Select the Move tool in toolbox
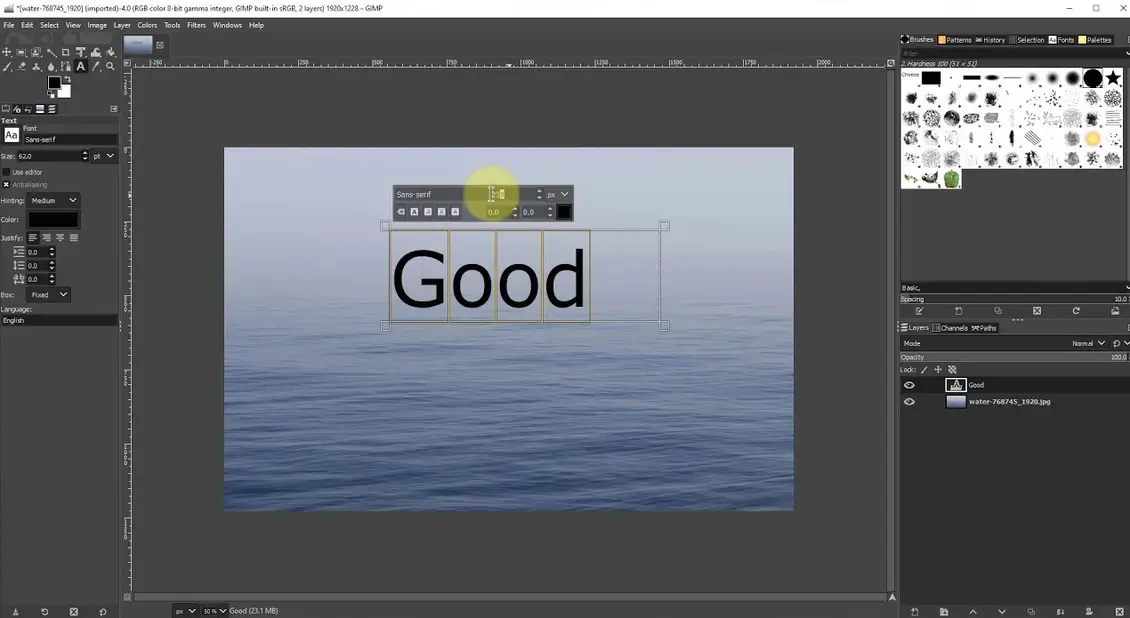1130x618 pixels. [7, 52]
